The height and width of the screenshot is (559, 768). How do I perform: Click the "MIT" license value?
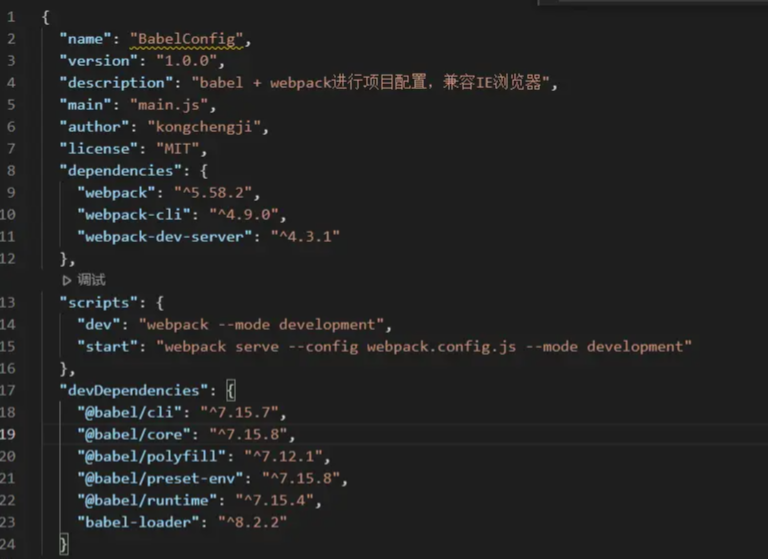pos(177,148)
